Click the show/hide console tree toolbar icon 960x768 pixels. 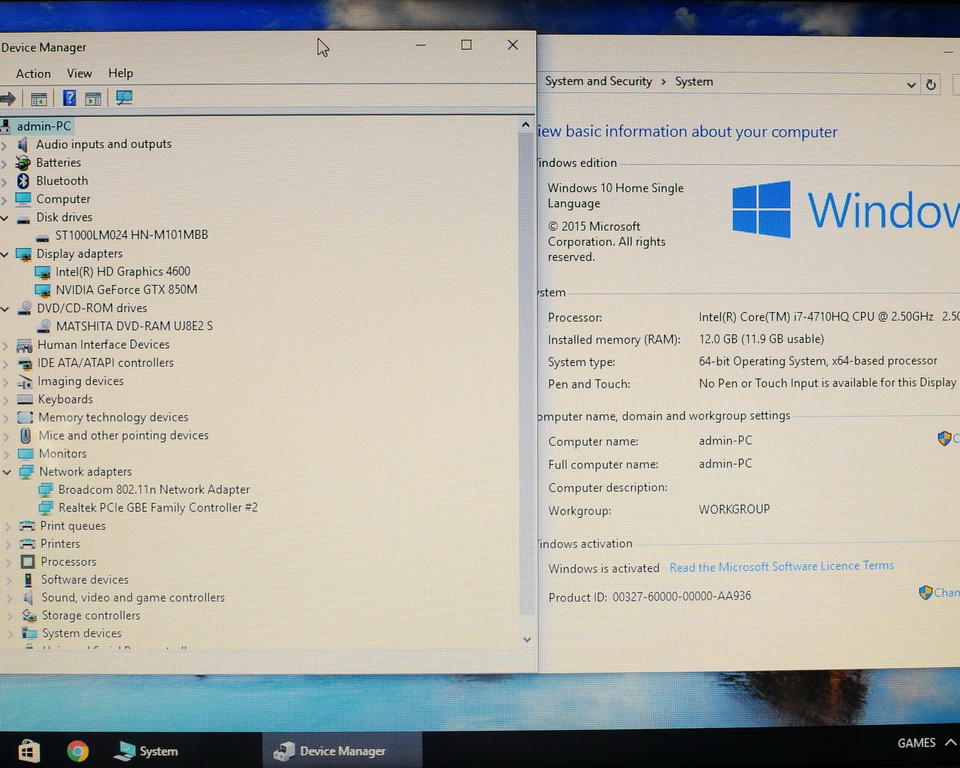click(39, 99)
